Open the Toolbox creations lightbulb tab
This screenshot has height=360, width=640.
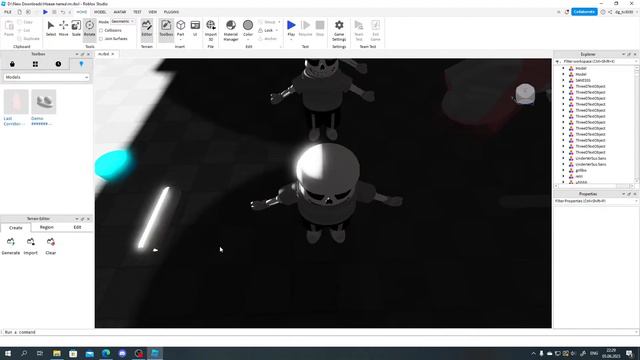pos(81,64)
